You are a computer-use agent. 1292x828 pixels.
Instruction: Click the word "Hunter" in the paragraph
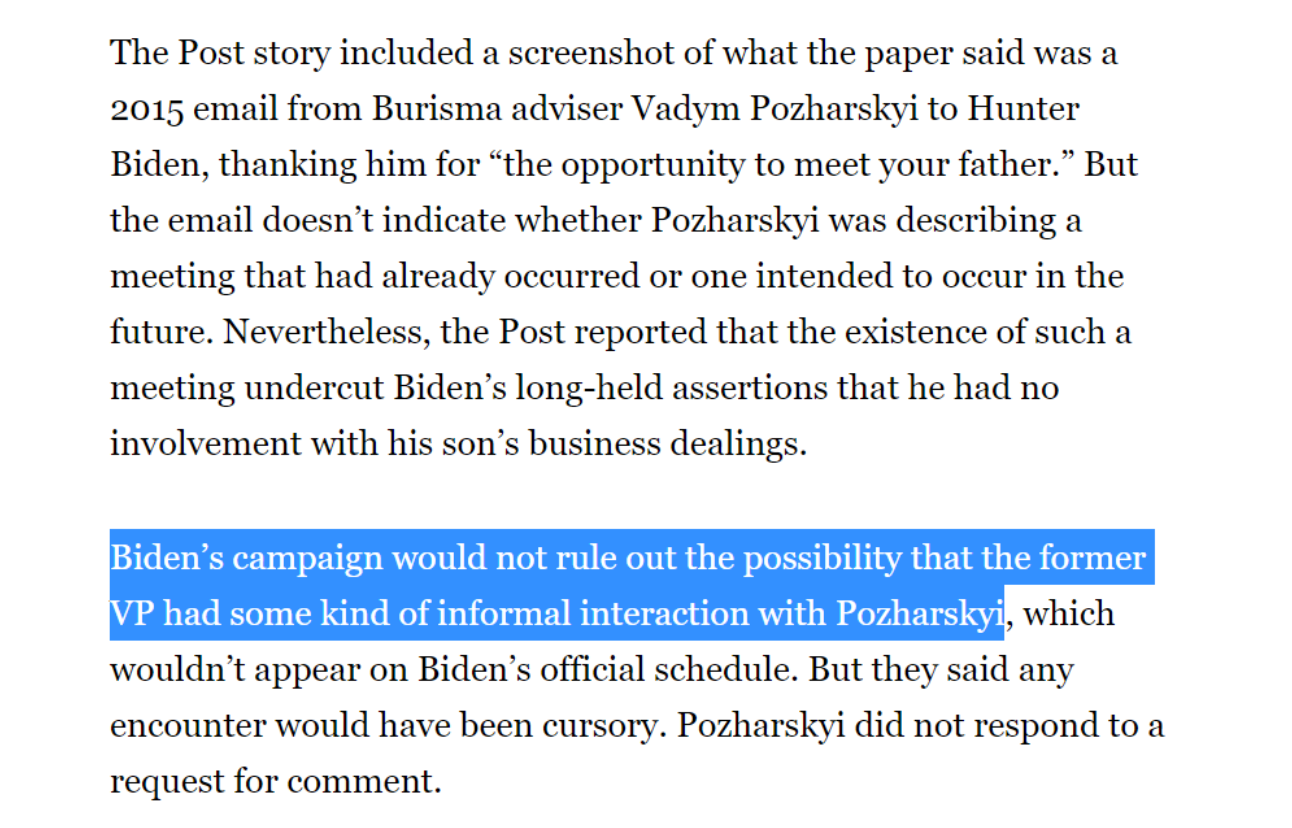pyautogui.click(x=1022, y=109)
